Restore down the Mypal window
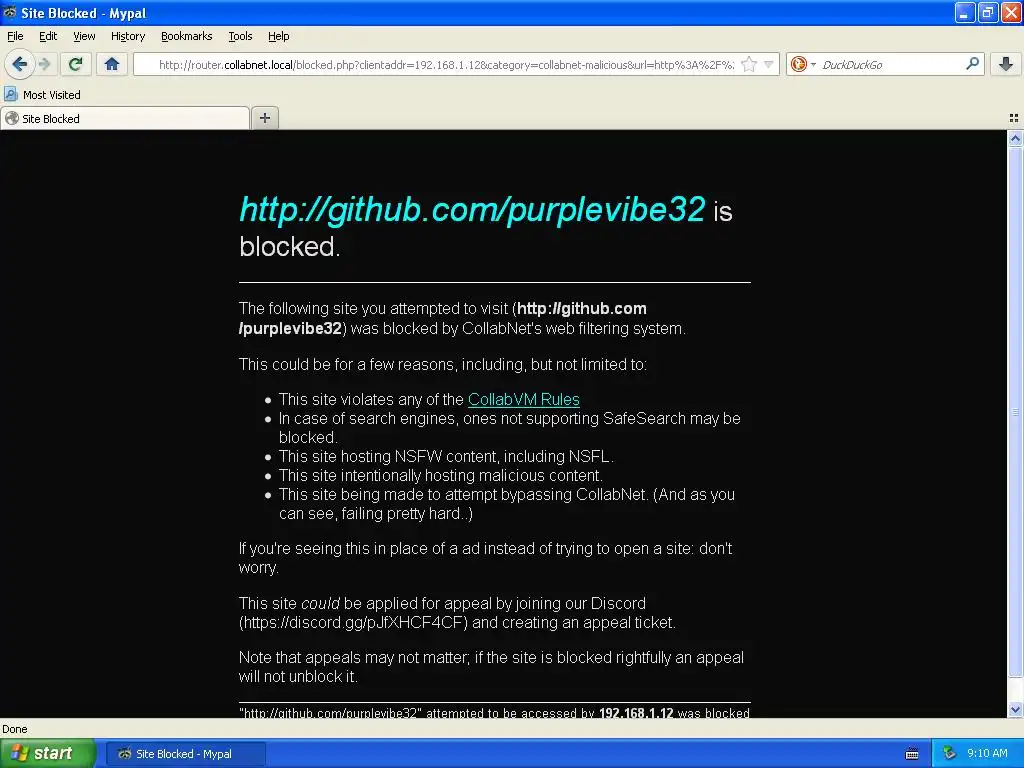The width and height of the screenshot is (1024, 768). click(x=987, y=12)
